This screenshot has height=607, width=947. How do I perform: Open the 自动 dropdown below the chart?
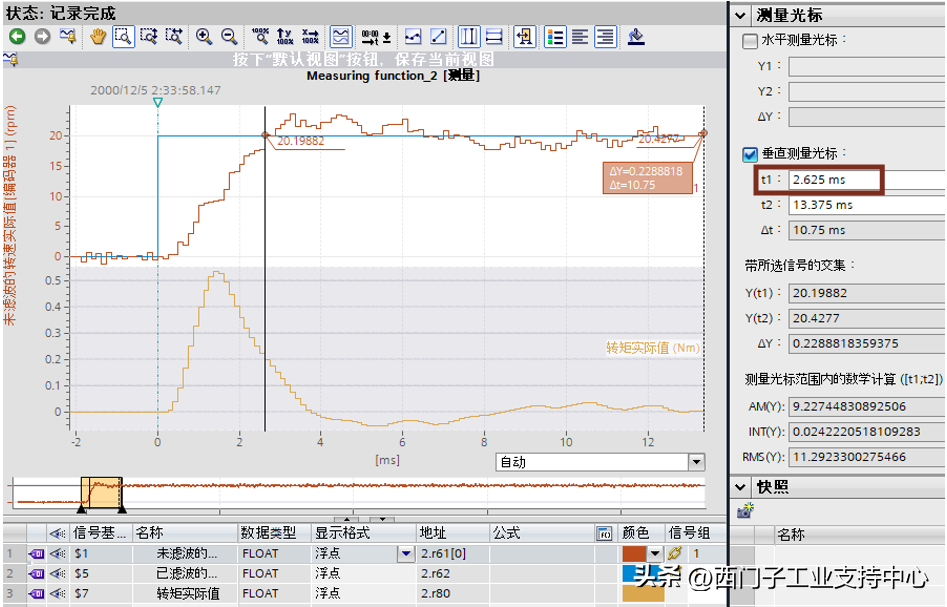coord(696,462)
